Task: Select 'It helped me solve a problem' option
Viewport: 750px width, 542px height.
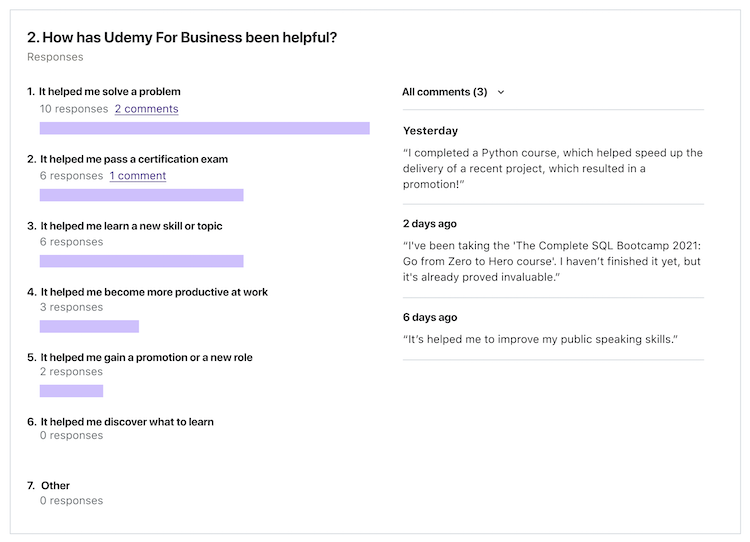Action: click(x=110, y=92)
